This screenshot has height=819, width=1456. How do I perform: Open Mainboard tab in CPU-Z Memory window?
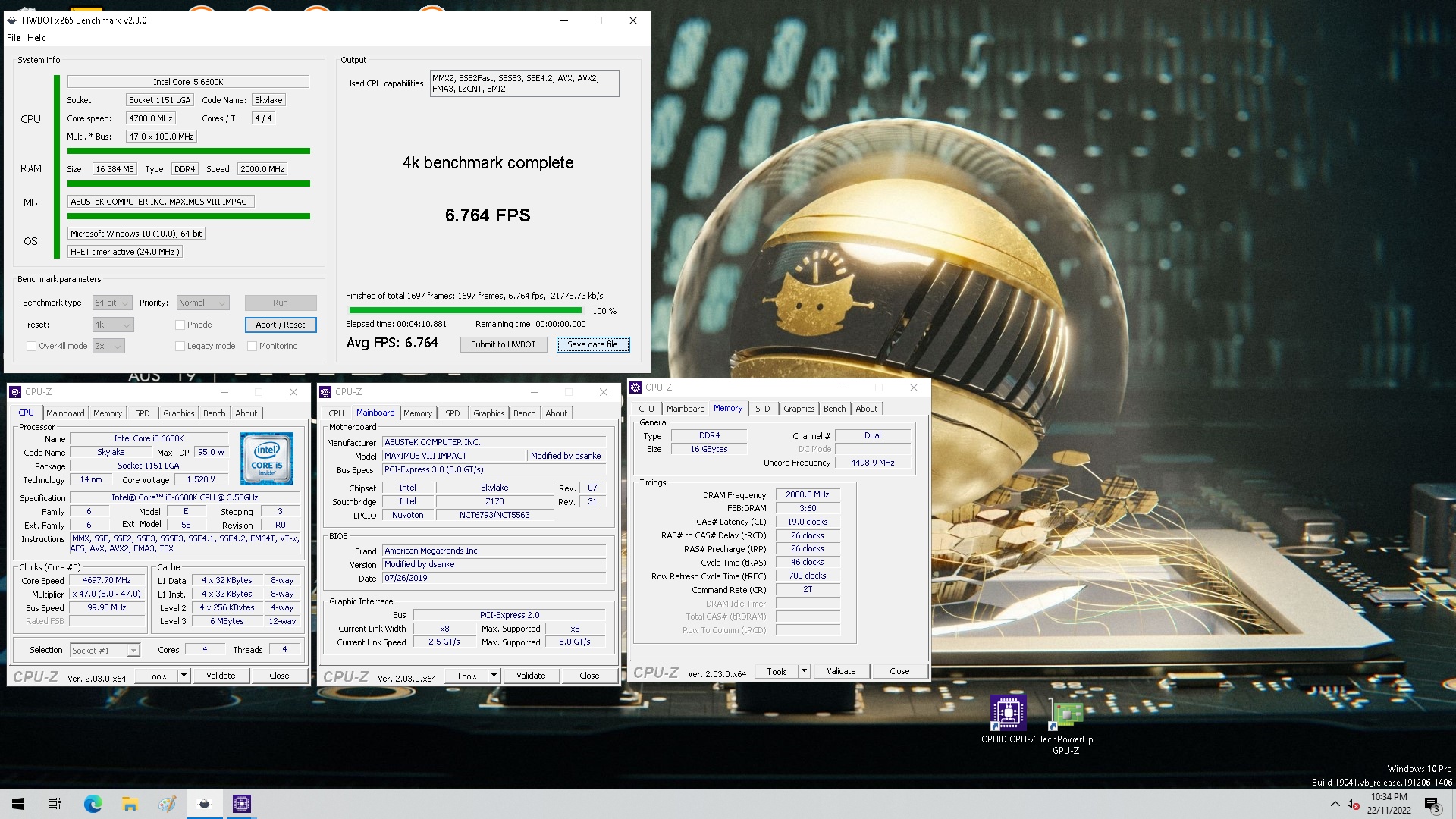(x=686, y=409)
